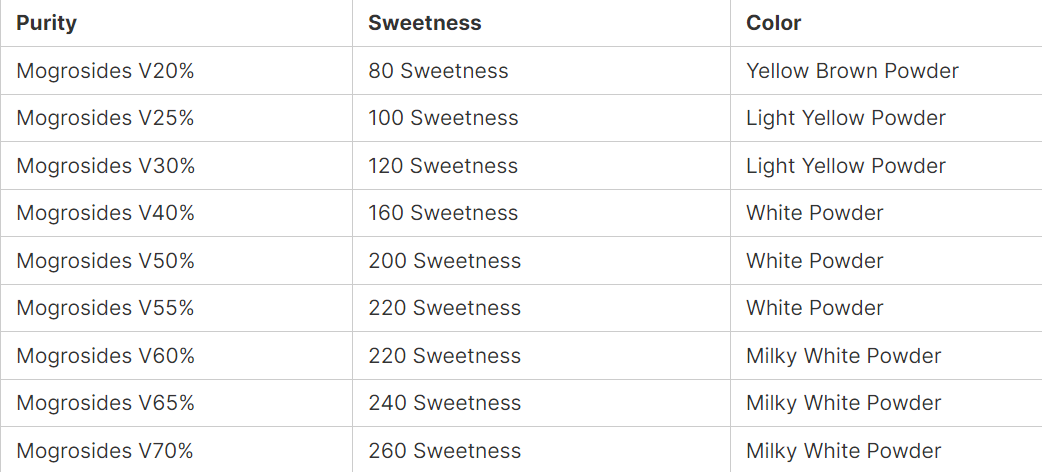
Task: Select the Mogrosides V65% cell
Action: coord(105,403)
